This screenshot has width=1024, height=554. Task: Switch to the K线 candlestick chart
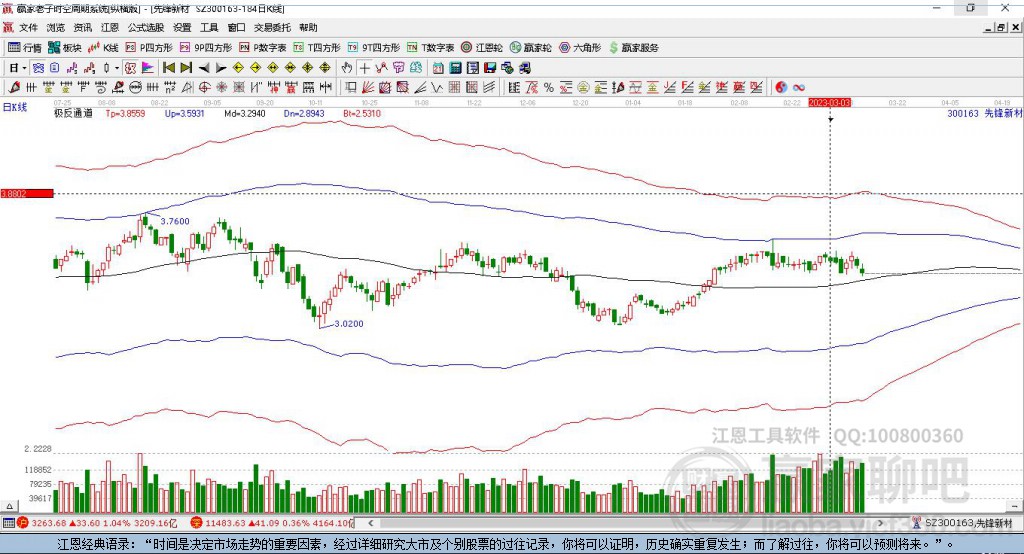pyautogui.click(x=103, y=48)
